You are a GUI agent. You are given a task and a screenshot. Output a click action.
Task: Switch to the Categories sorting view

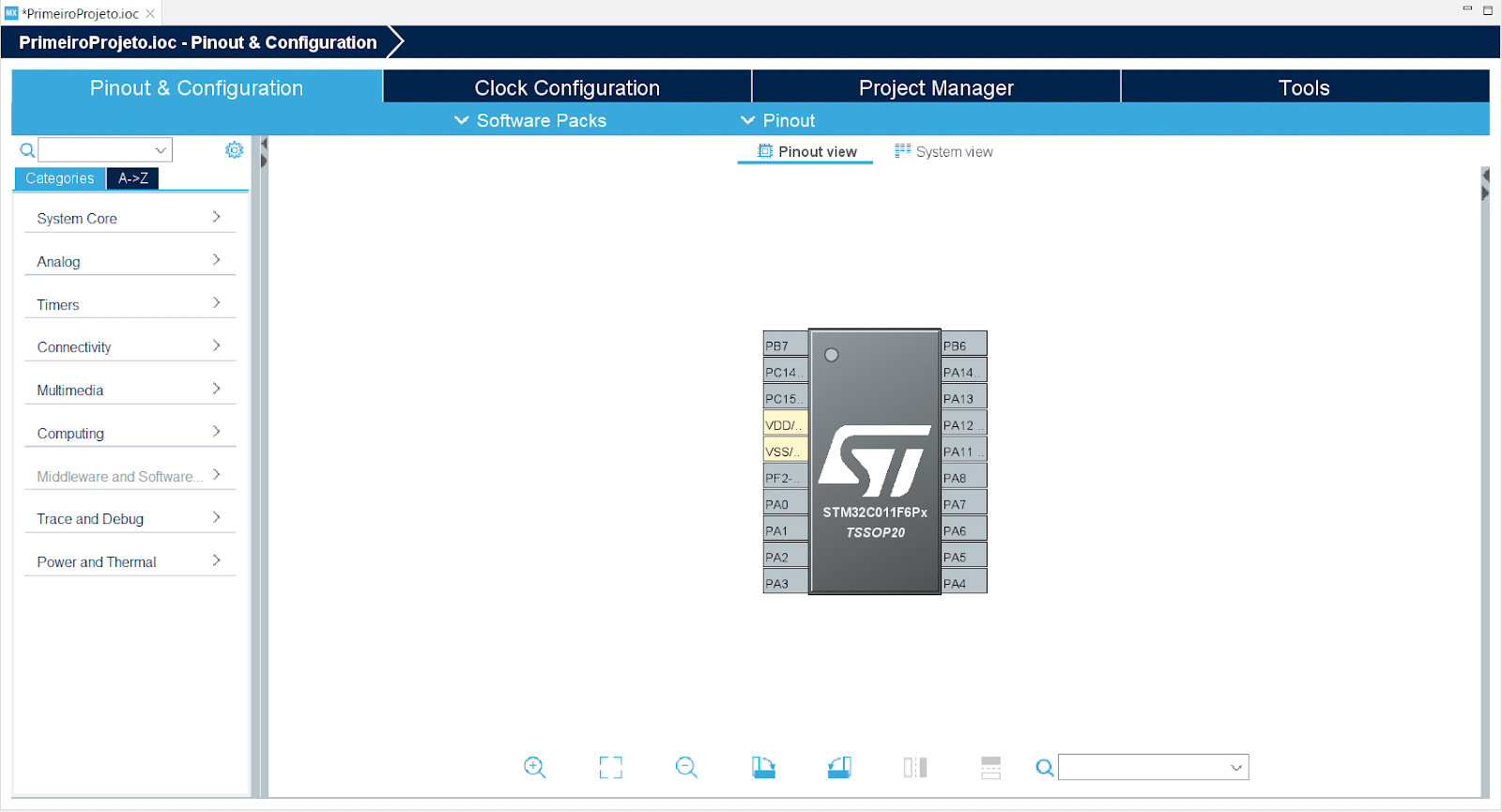[60, 178]
